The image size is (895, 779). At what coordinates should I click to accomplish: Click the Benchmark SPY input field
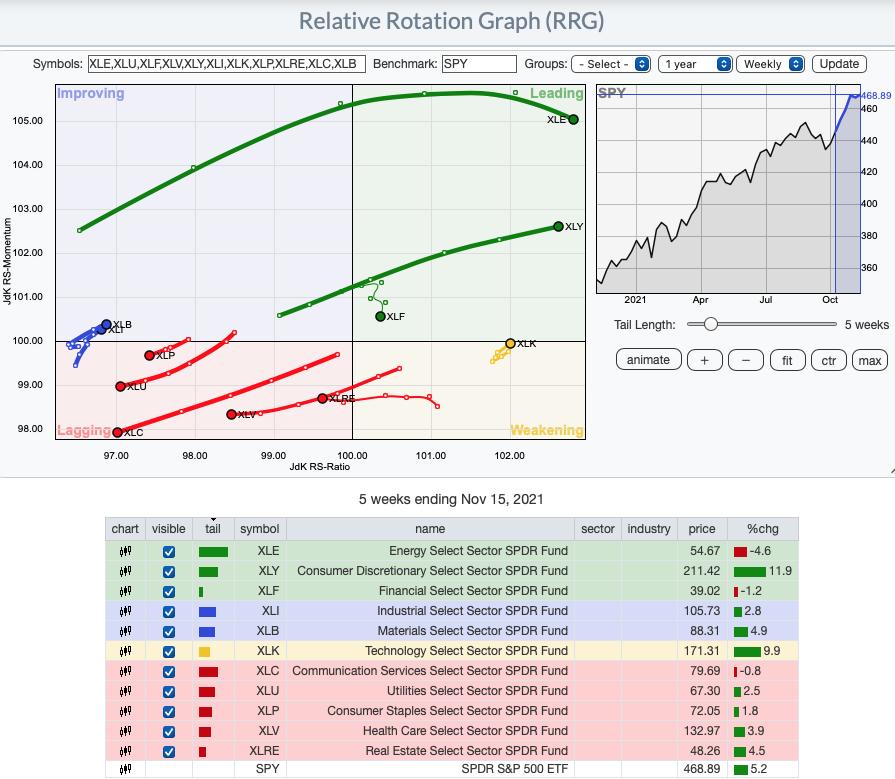(x=479, y=64)
